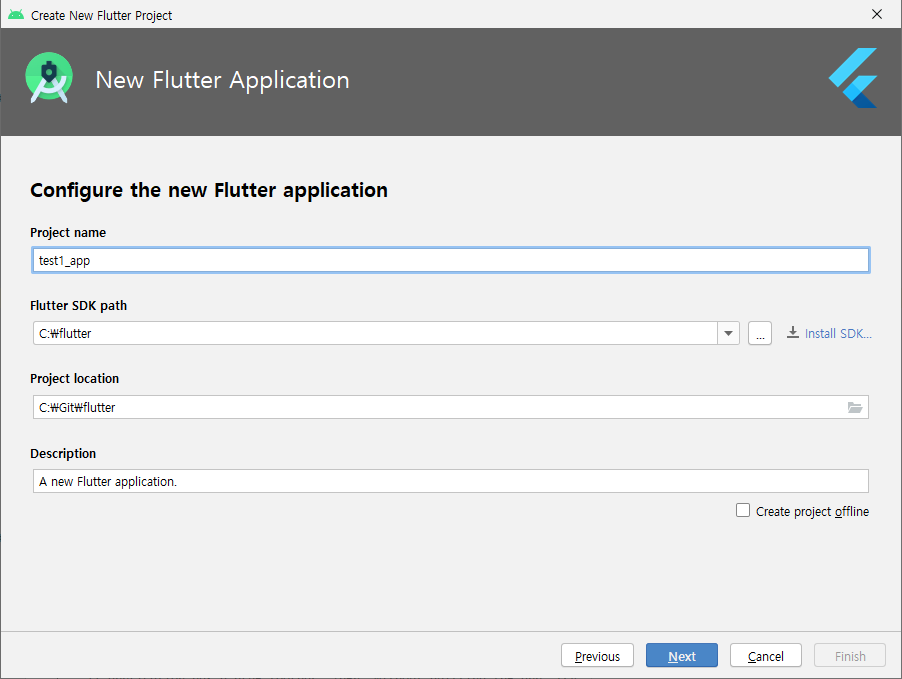The image size is (902, 679).
Task: Click the download icon beside Install SDK
Action: [x=793, y=333]
